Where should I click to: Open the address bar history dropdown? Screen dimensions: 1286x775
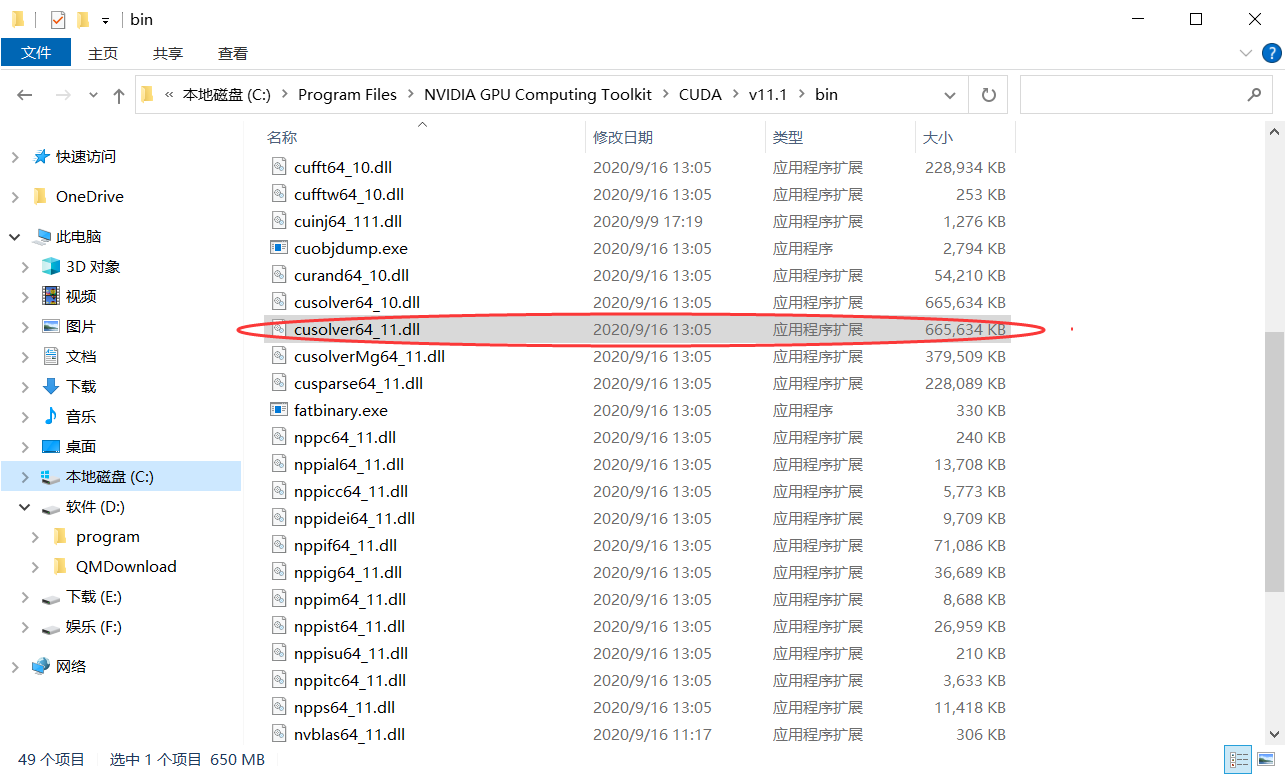[949, 94]
